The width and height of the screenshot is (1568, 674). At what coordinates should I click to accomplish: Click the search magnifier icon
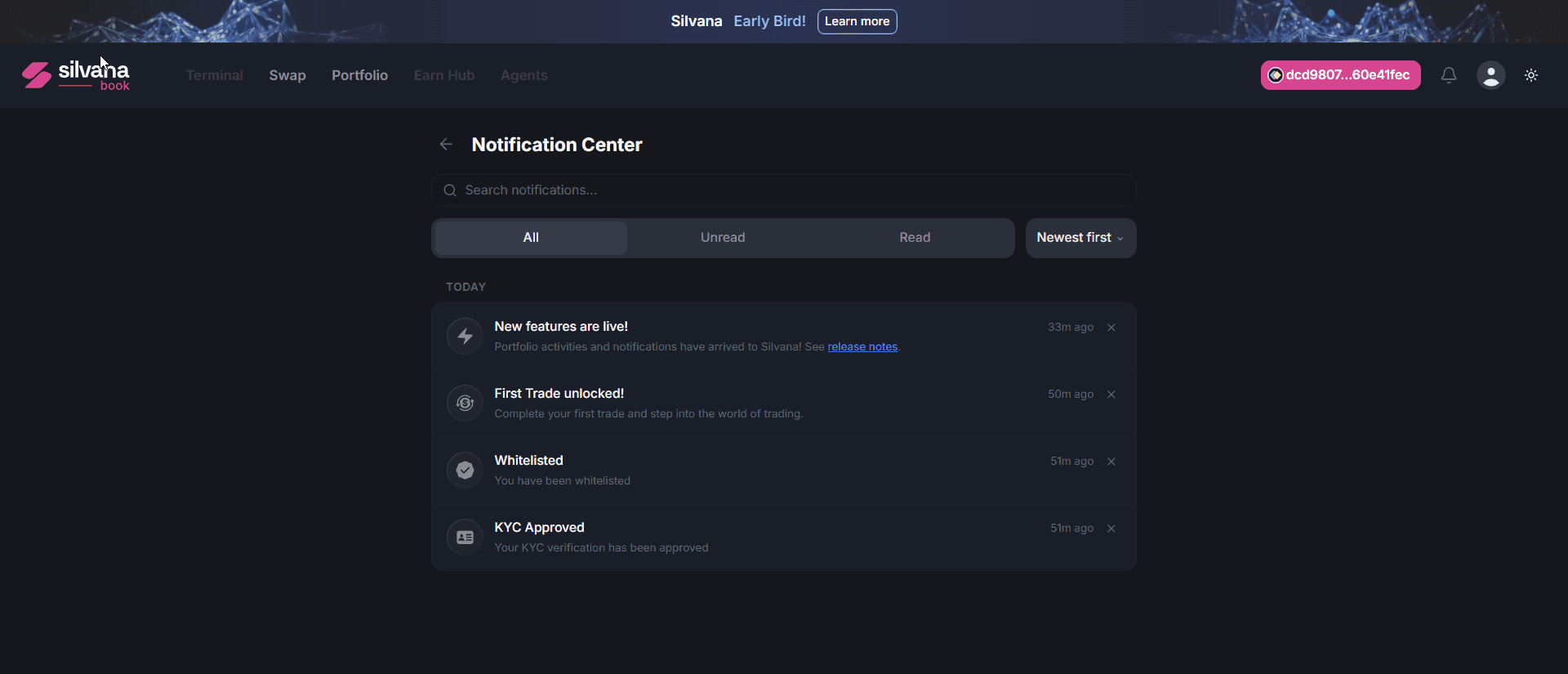(450, 190)
